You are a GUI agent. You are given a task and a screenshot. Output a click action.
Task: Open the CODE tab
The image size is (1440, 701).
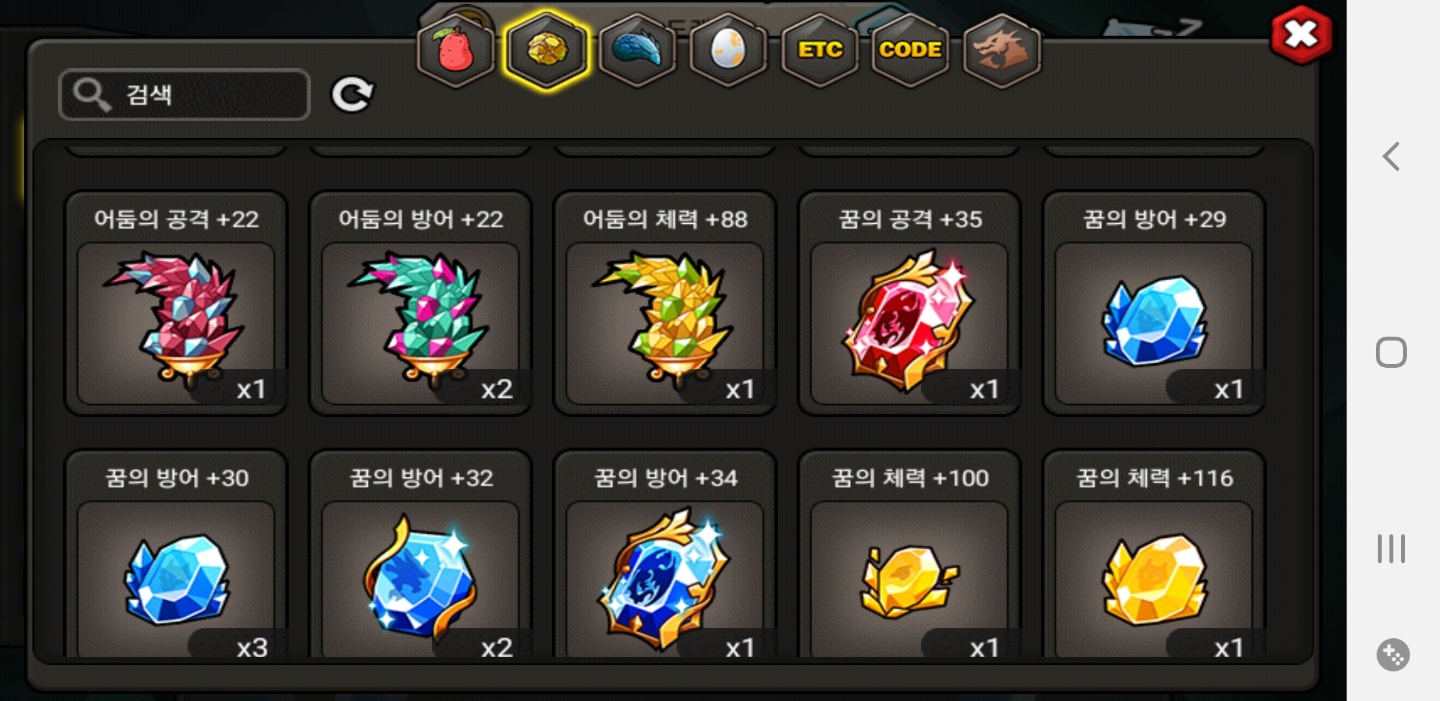tap(911, 49)
